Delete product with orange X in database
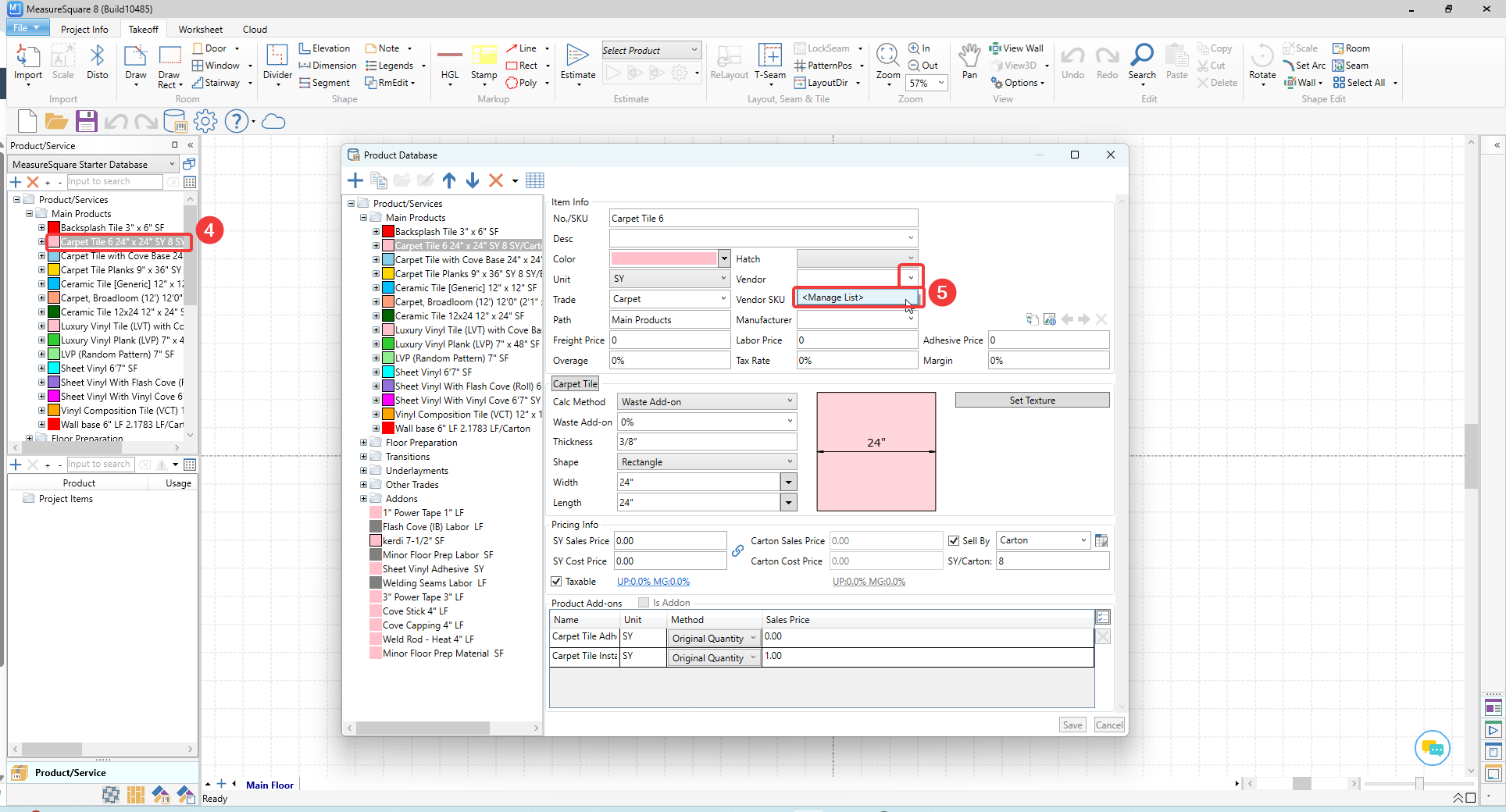 point(496,180)
